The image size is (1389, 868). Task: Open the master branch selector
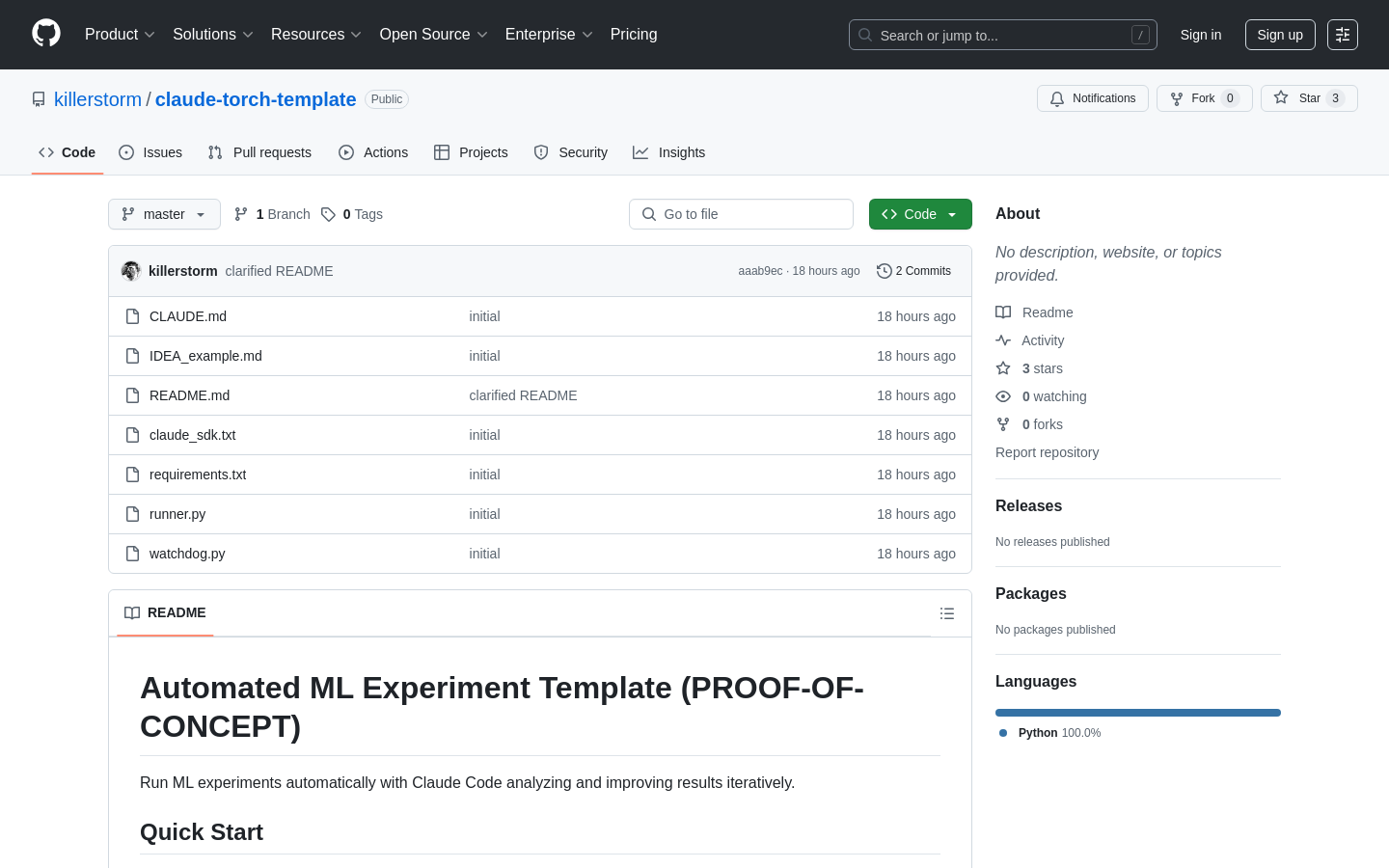coord(164,214)
